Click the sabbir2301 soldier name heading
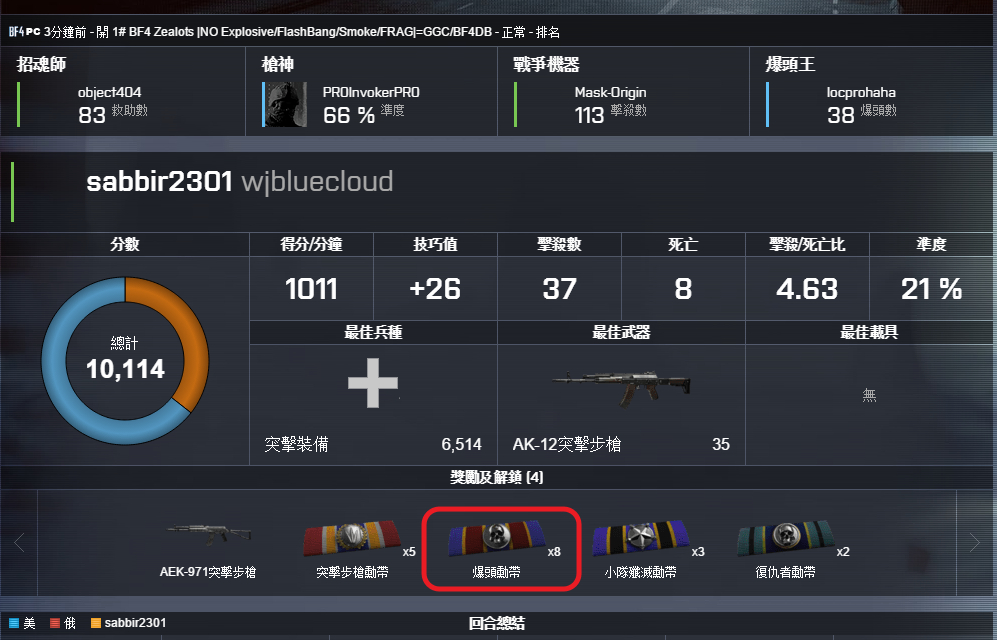This screenshot has height=640, width=997. pyautogui.click(x=160, y=182)
